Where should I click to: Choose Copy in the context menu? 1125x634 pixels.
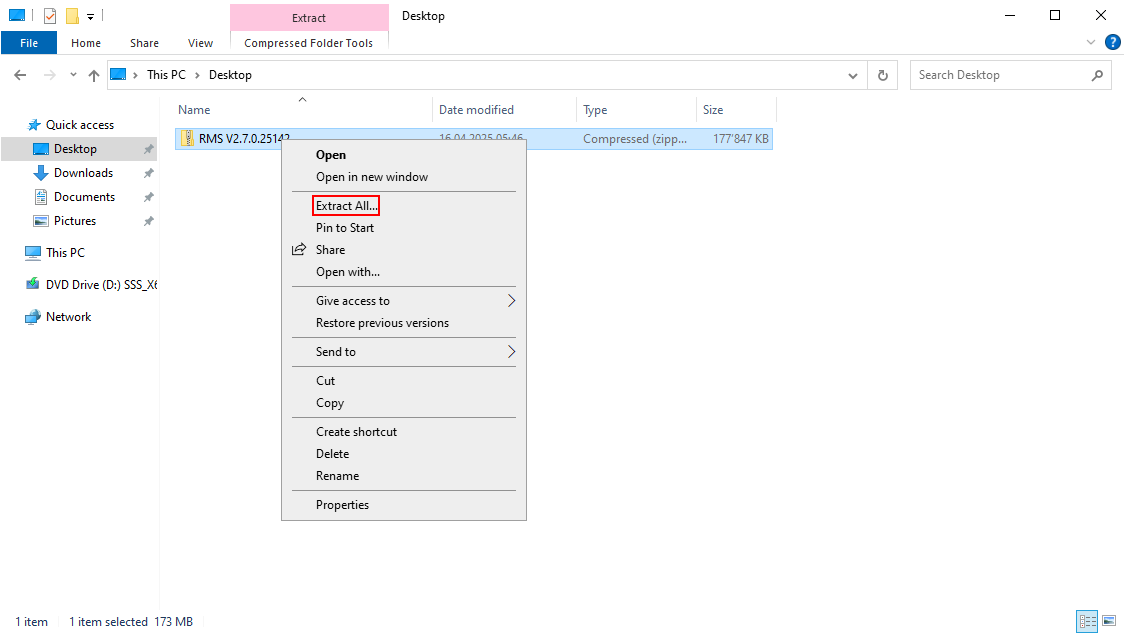pyautogui.click(x=404, y=404)
